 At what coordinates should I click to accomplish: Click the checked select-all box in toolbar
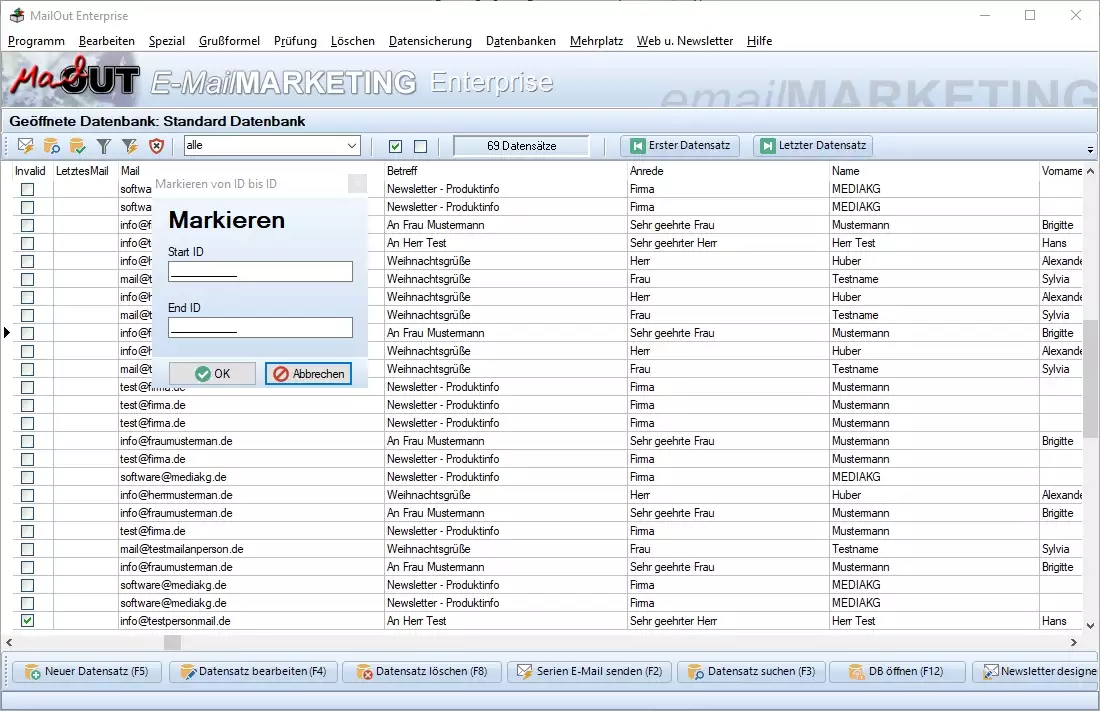(x=396, y=147)
